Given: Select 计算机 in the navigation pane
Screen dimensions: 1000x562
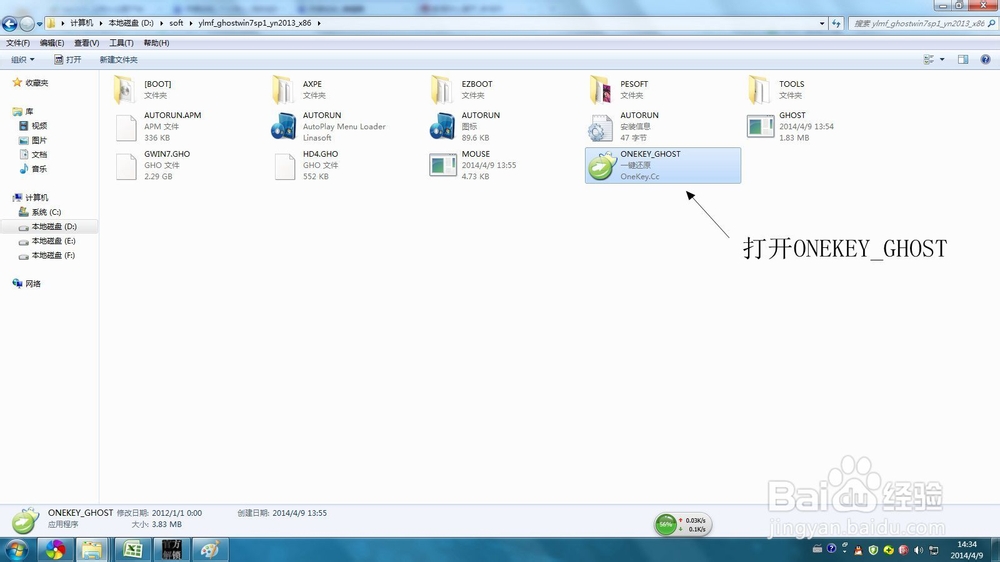Looking at the screenshot, I should [x=31, y=198].
